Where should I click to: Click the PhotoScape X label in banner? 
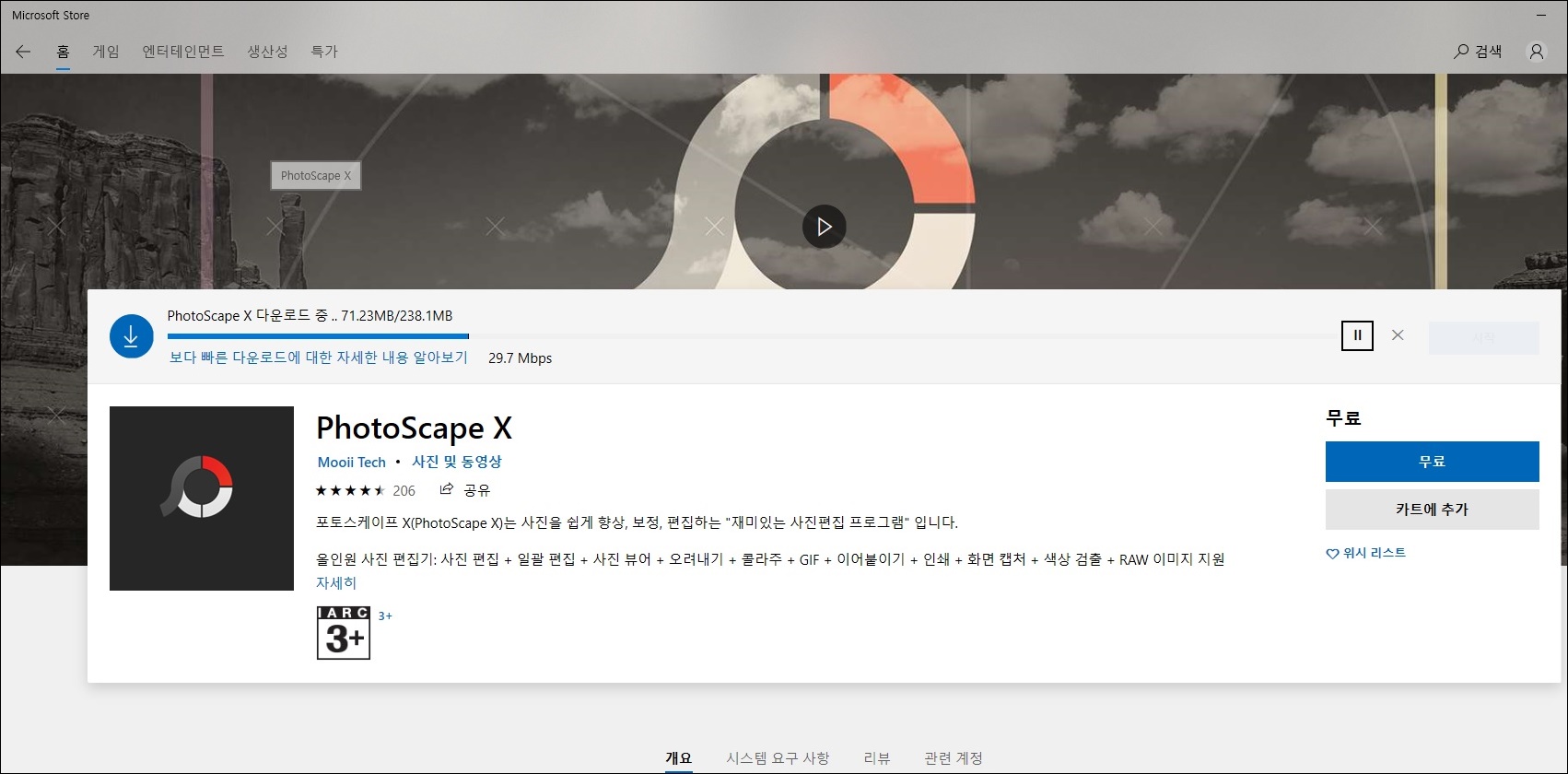[x=316, y=175]
